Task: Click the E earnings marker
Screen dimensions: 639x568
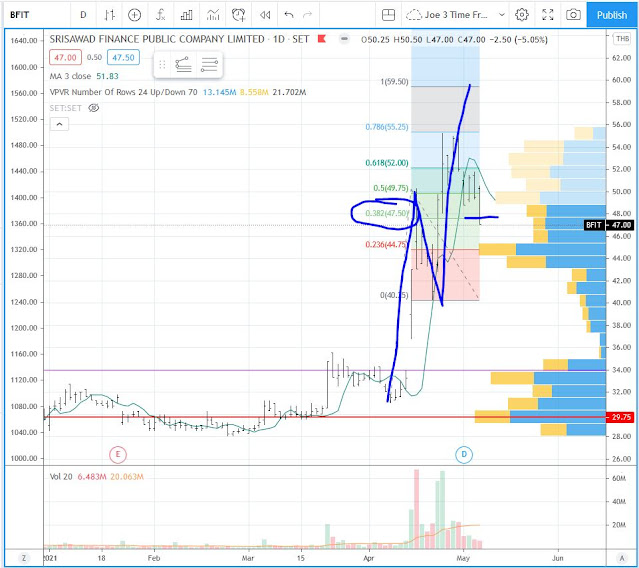Action: click(118, 454)
